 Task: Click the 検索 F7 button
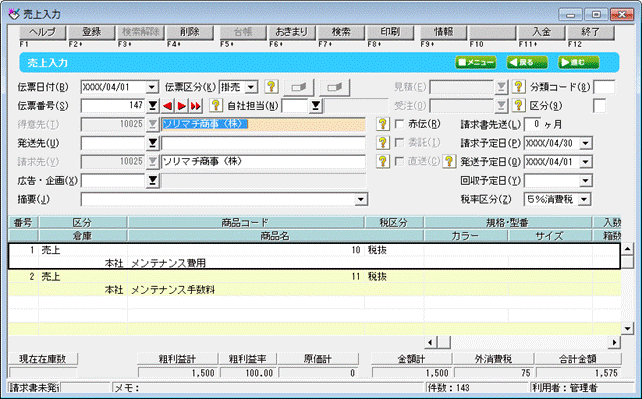coord(341,32)
